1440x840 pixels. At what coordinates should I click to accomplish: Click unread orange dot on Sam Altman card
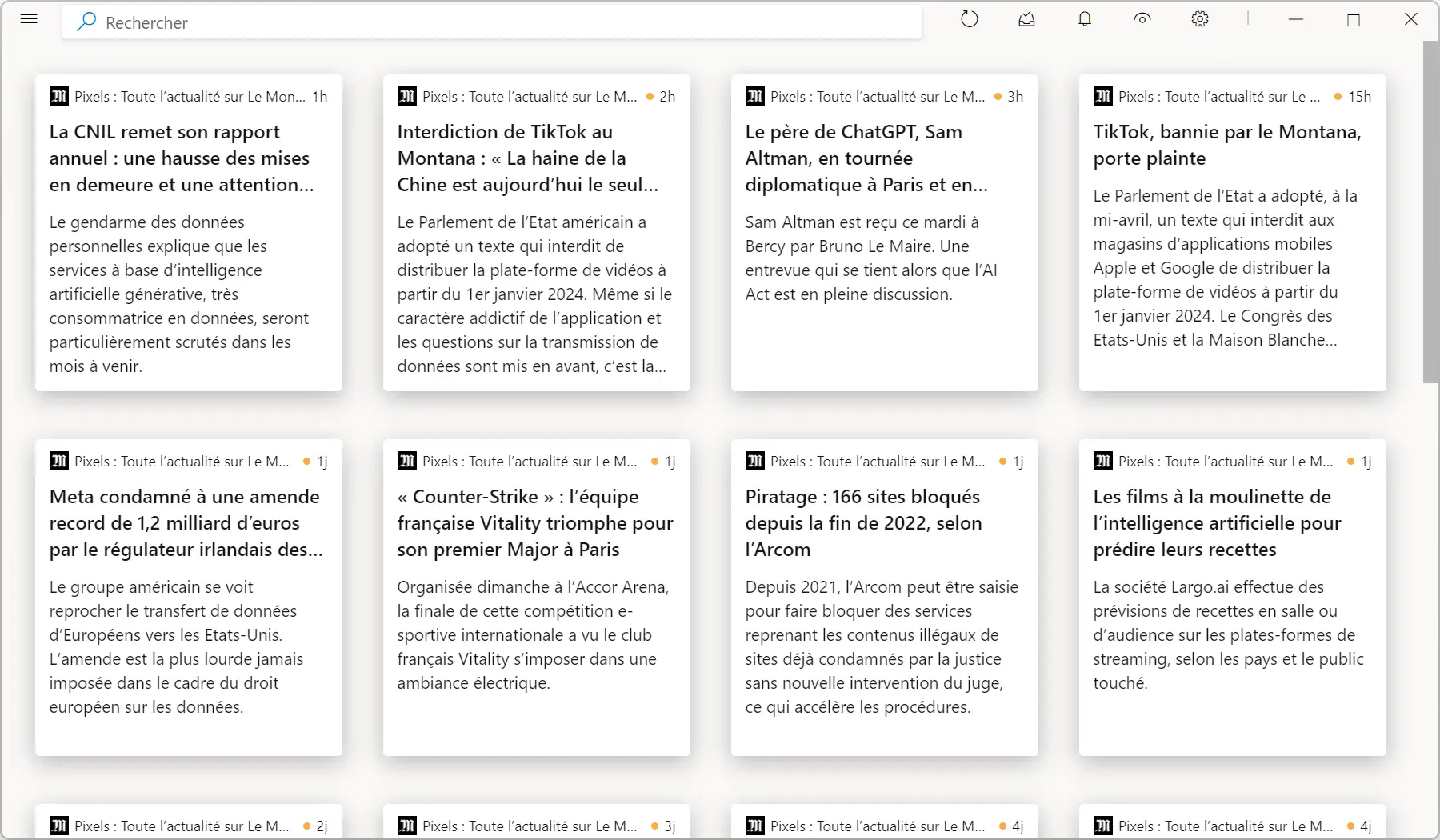(x=998, y=97)
